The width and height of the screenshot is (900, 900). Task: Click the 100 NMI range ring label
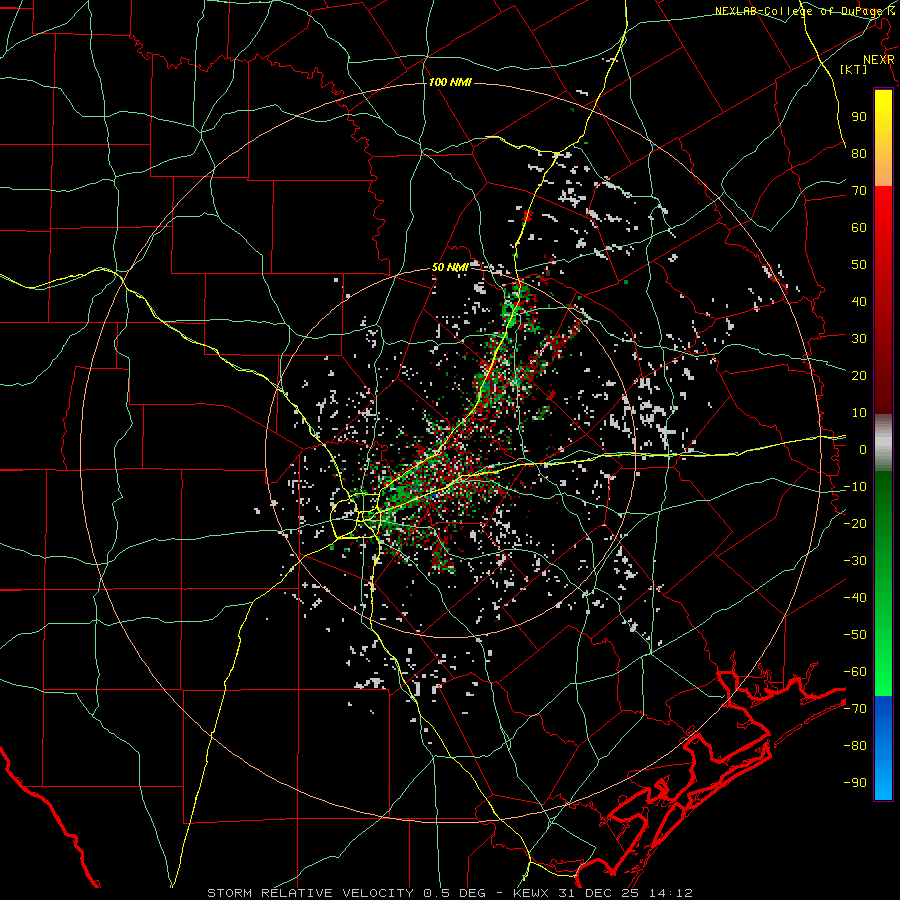point(450,82)
